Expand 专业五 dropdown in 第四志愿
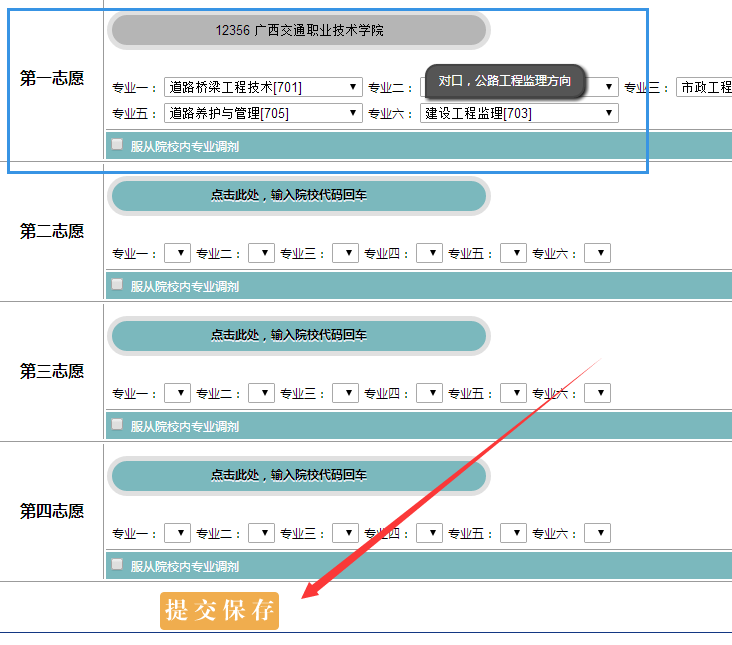732x645 pixels. [513, 533]
